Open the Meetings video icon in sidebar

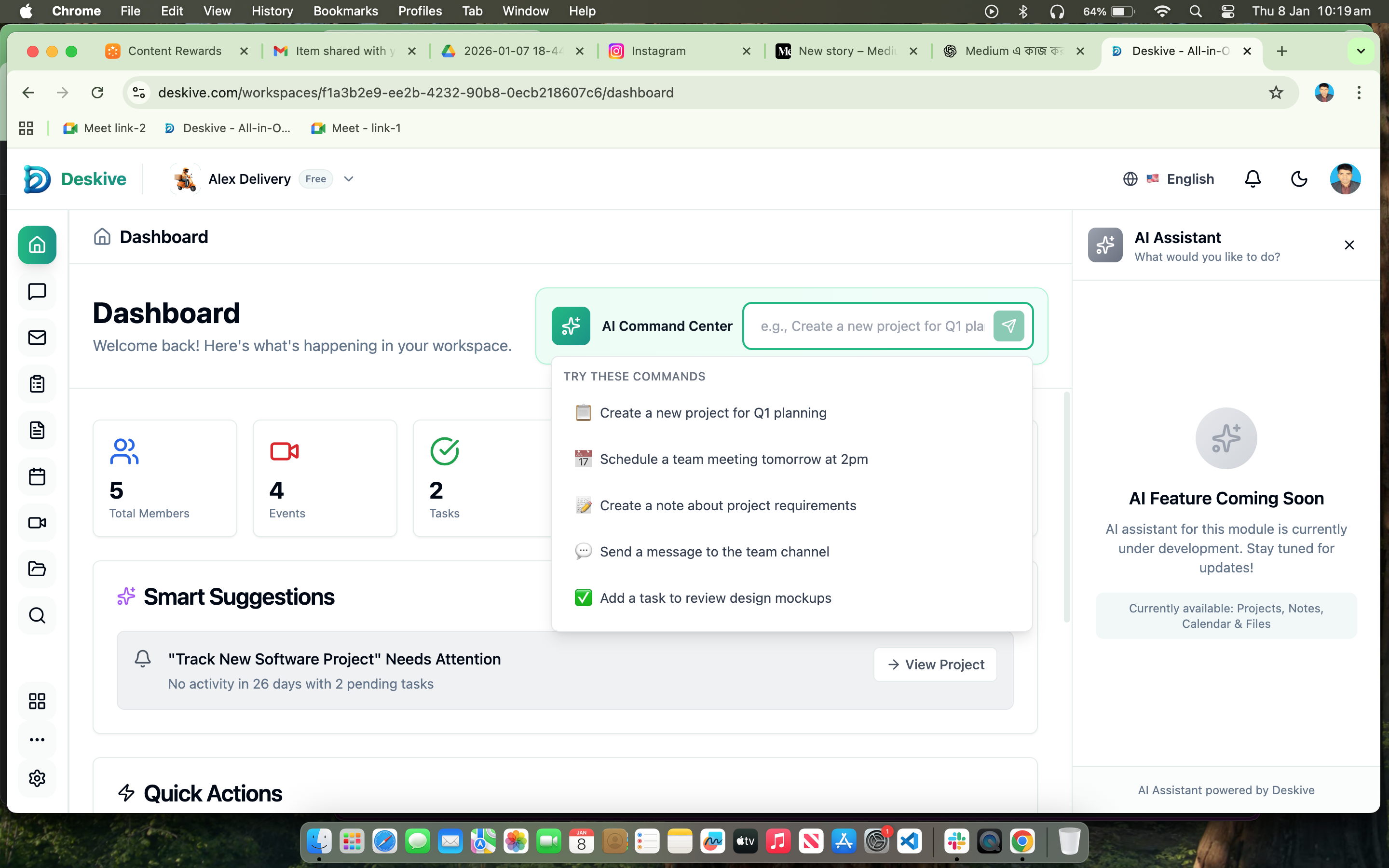coord(37,522)
